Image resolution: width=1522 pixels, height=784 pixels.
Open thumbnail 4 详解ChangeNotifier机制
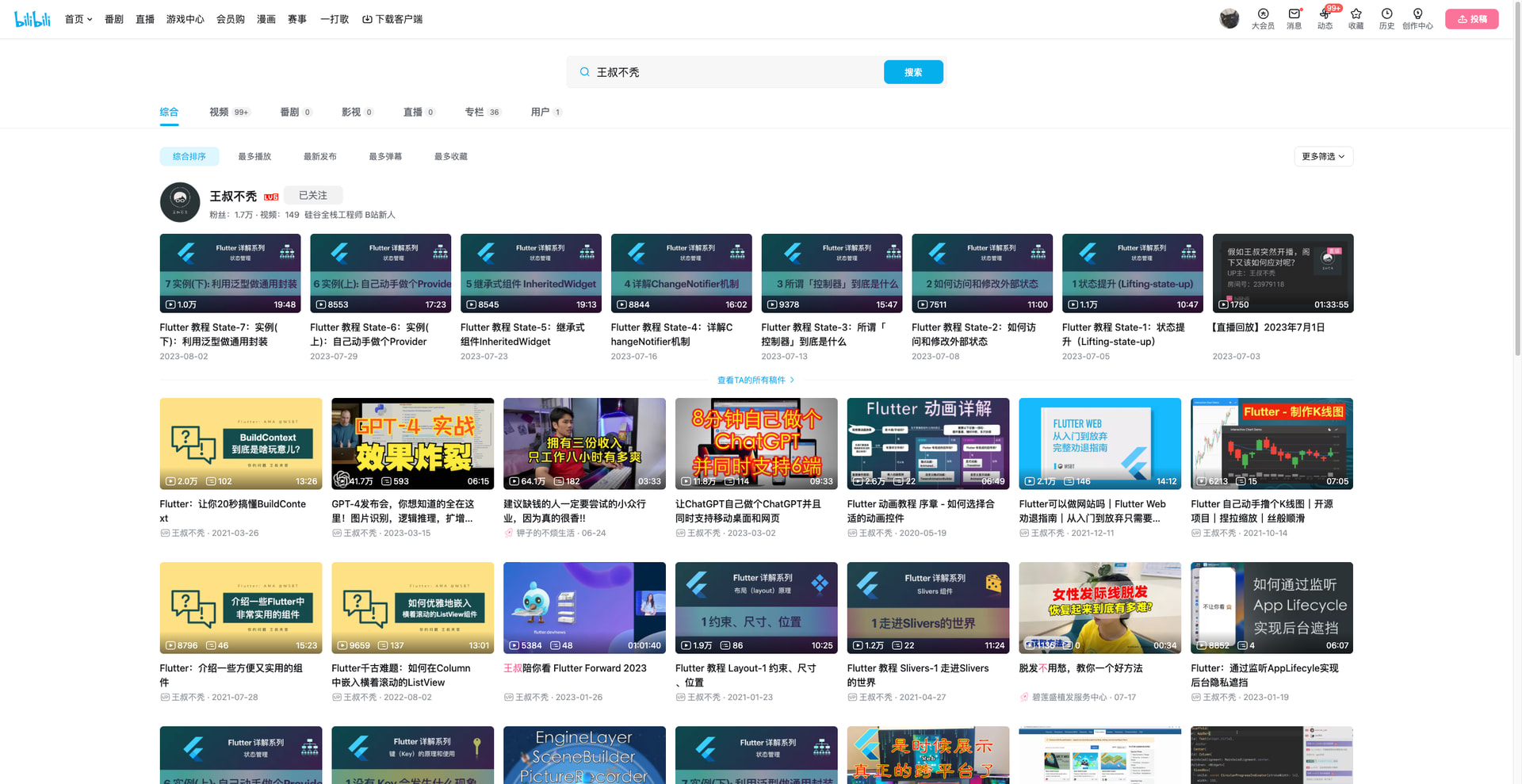(682, 273)
